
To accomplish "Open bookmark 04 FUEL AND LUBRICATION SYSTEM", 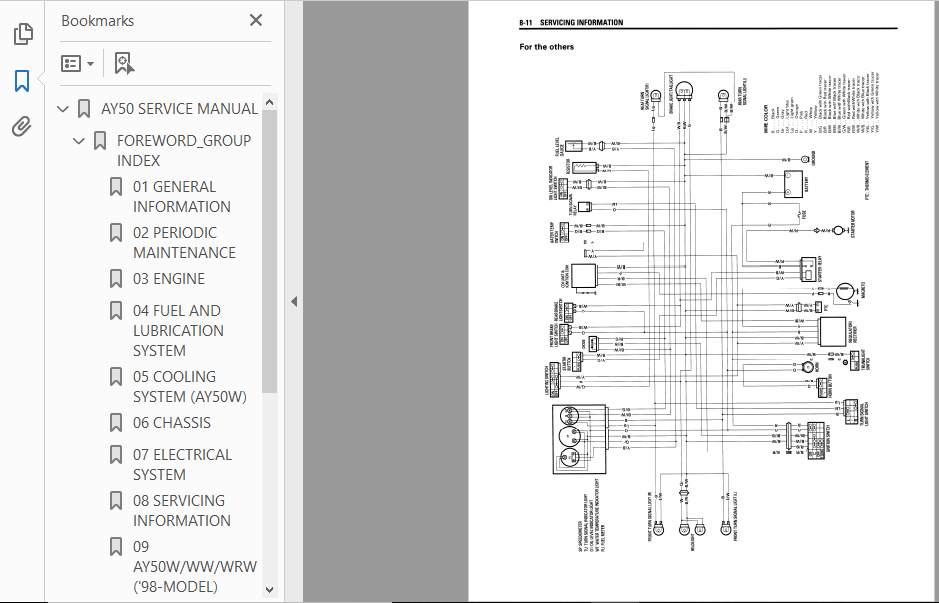I will point(178,331).
